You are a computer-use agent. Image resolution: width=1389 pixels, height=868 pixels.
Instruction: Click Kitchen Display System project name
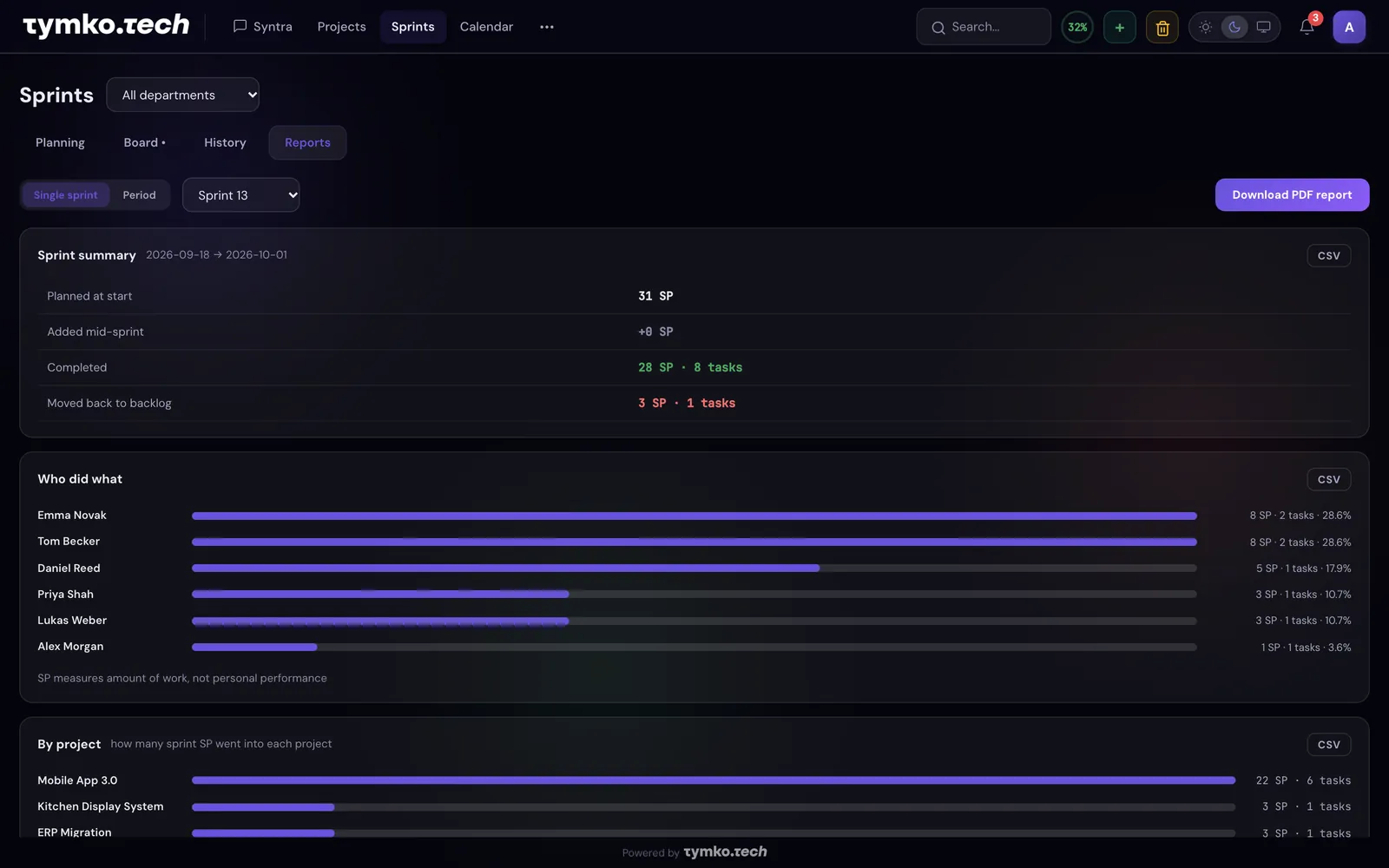100,806
